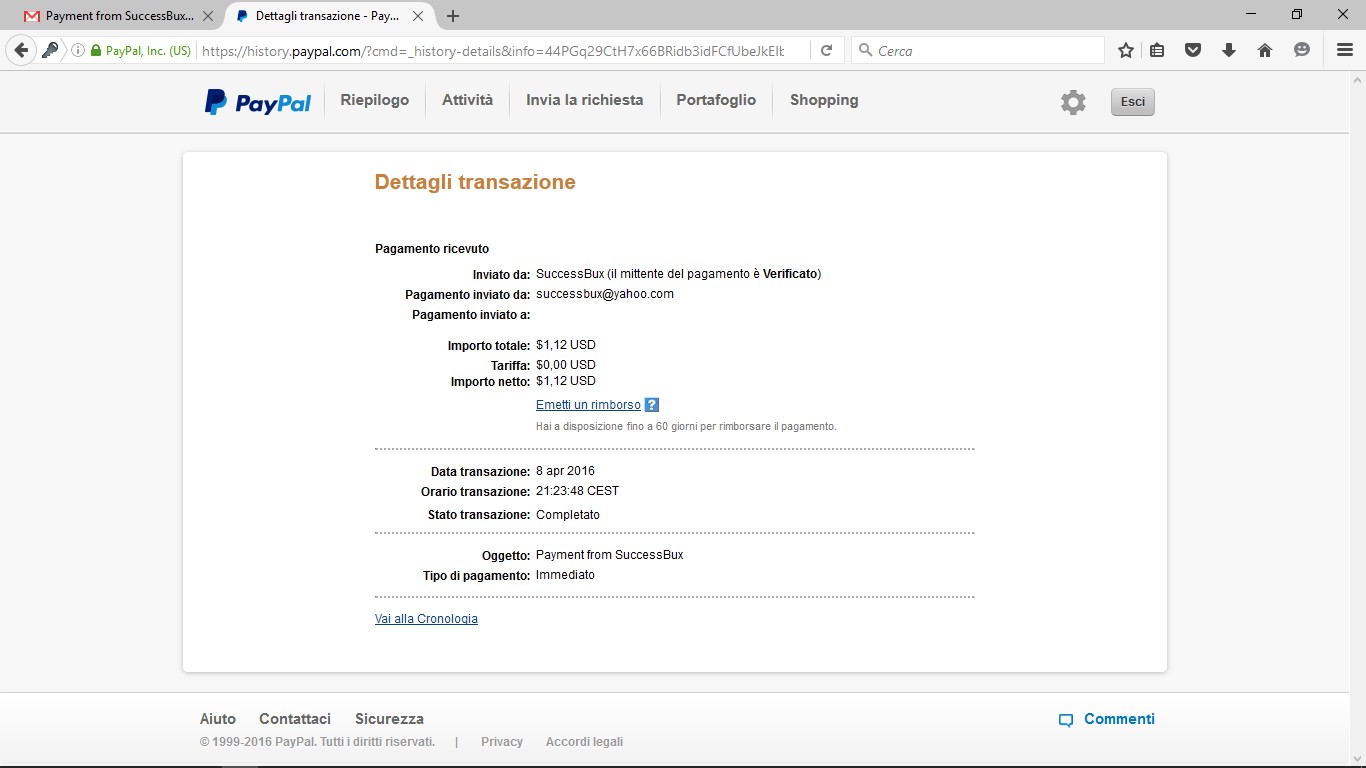Image resolution: width=1366 pixels, height=768 pixels.
Task: Click the Payment from SuccessBux subject text
Action: [x=610, y=555]
